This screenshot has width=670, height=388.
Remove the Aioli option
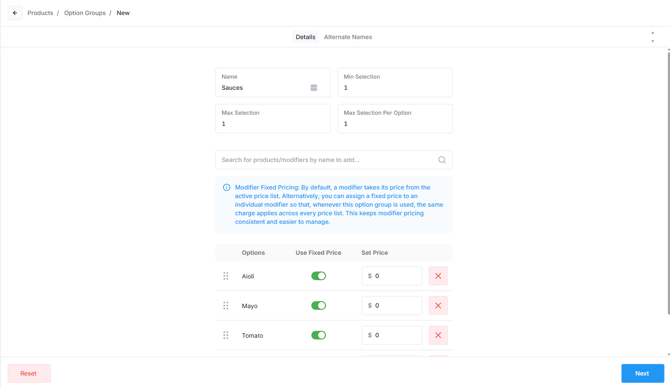438,276
